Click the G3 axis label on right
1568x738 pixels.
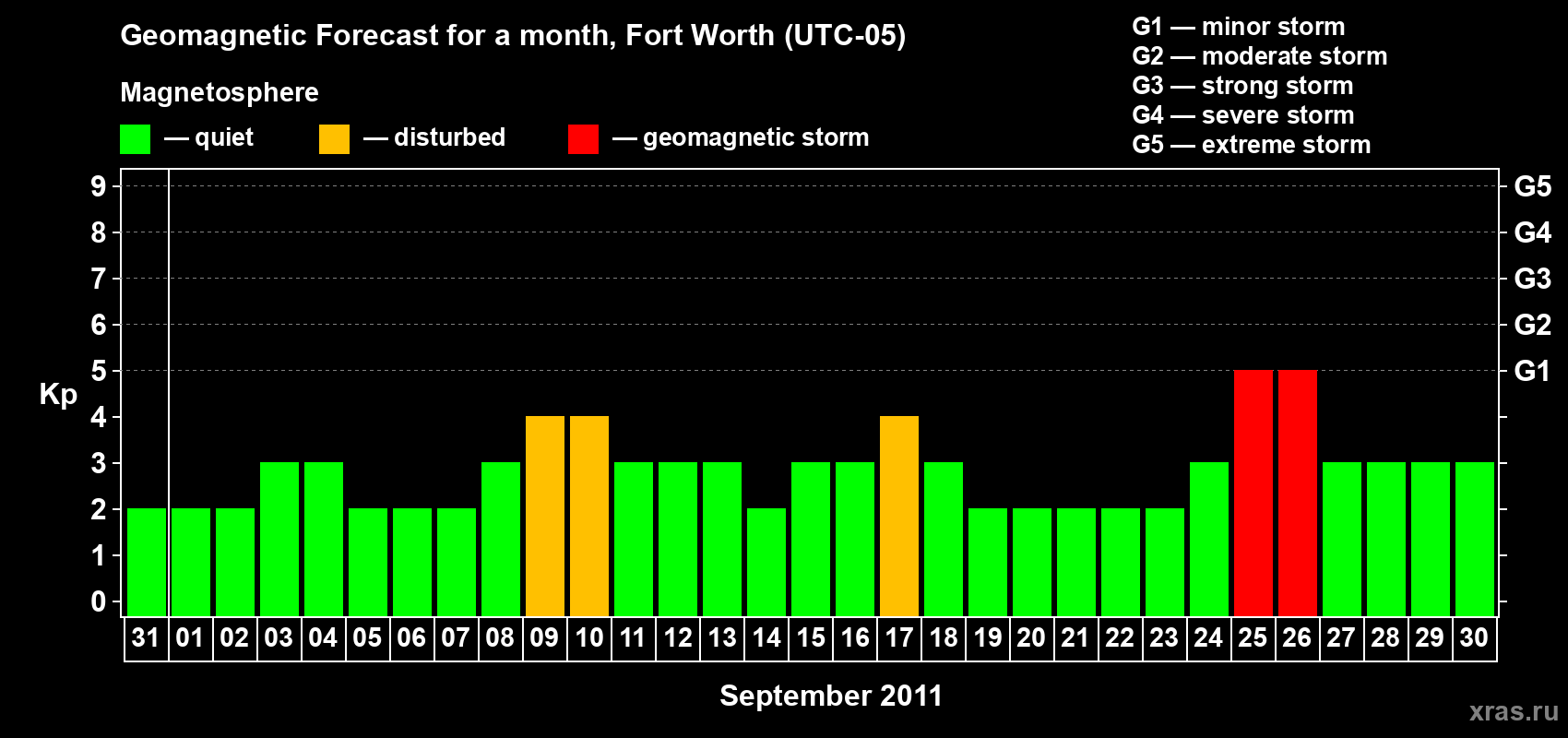(x=1533, y=279)
